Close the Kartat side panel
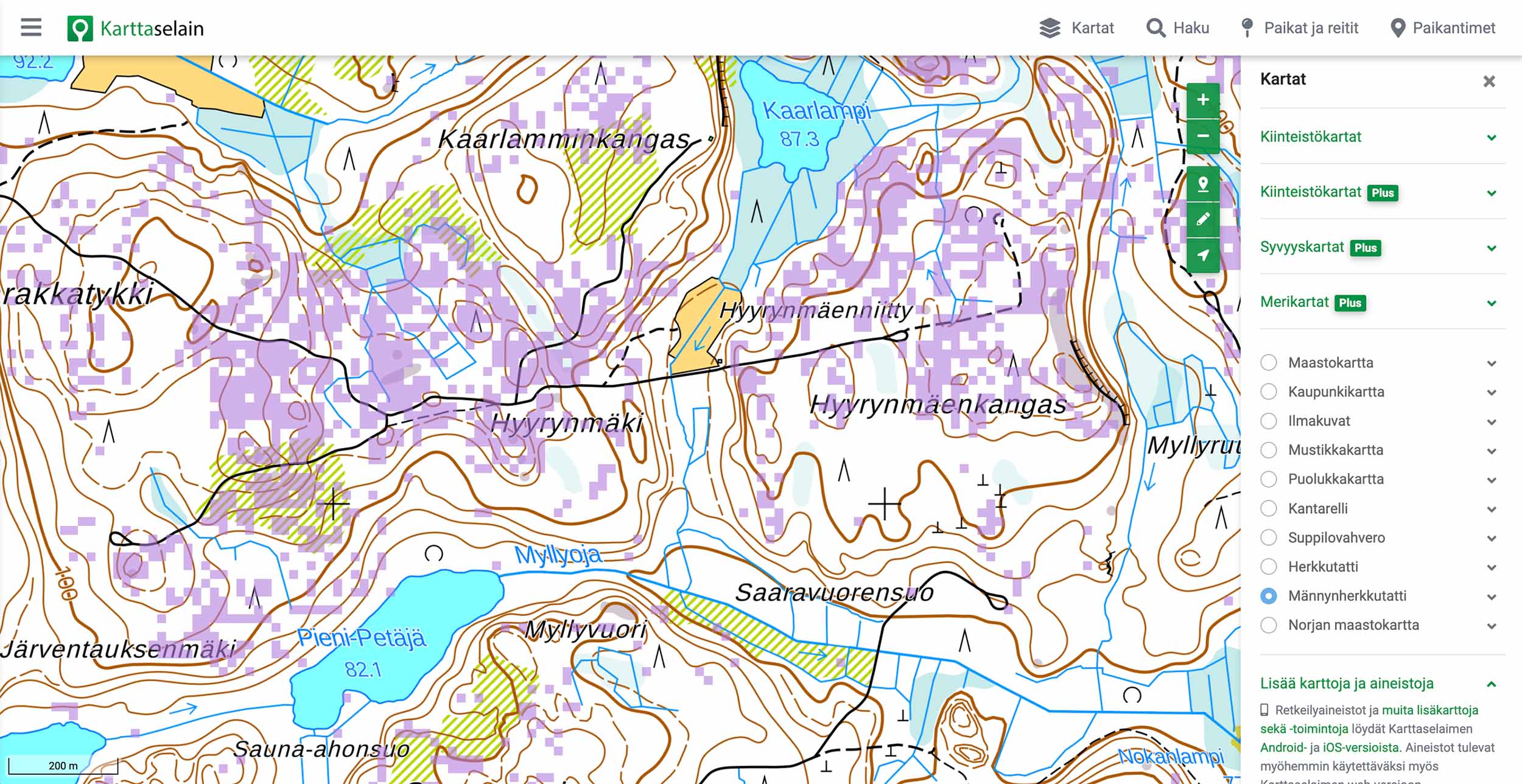This screenshot has width=1522, height=784. coord(1489,81)
